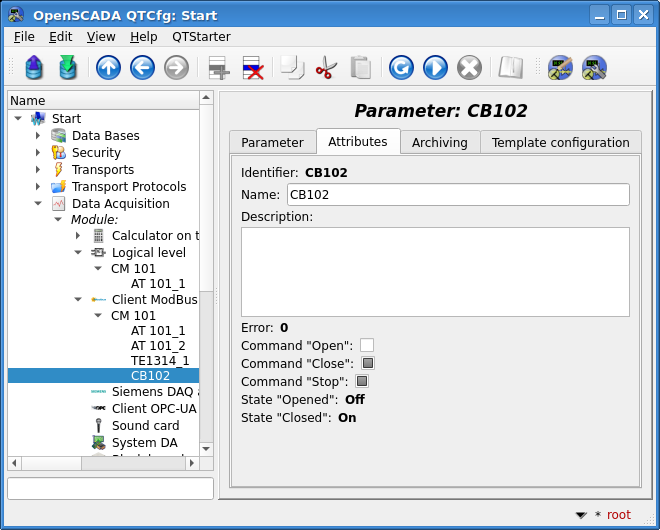Click in the Name input field
Viewport: 660px width, 530px height.
[458, 194]
